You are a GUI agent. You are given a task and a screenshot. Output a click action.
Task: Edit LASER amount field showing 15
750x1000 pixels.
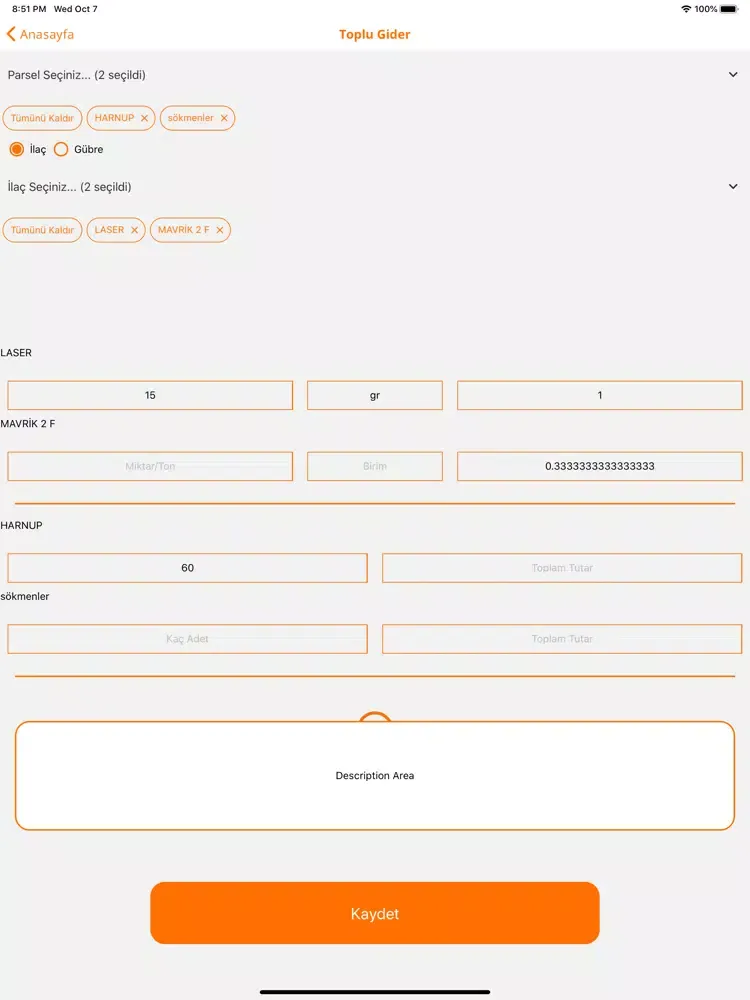click(150, 395)
